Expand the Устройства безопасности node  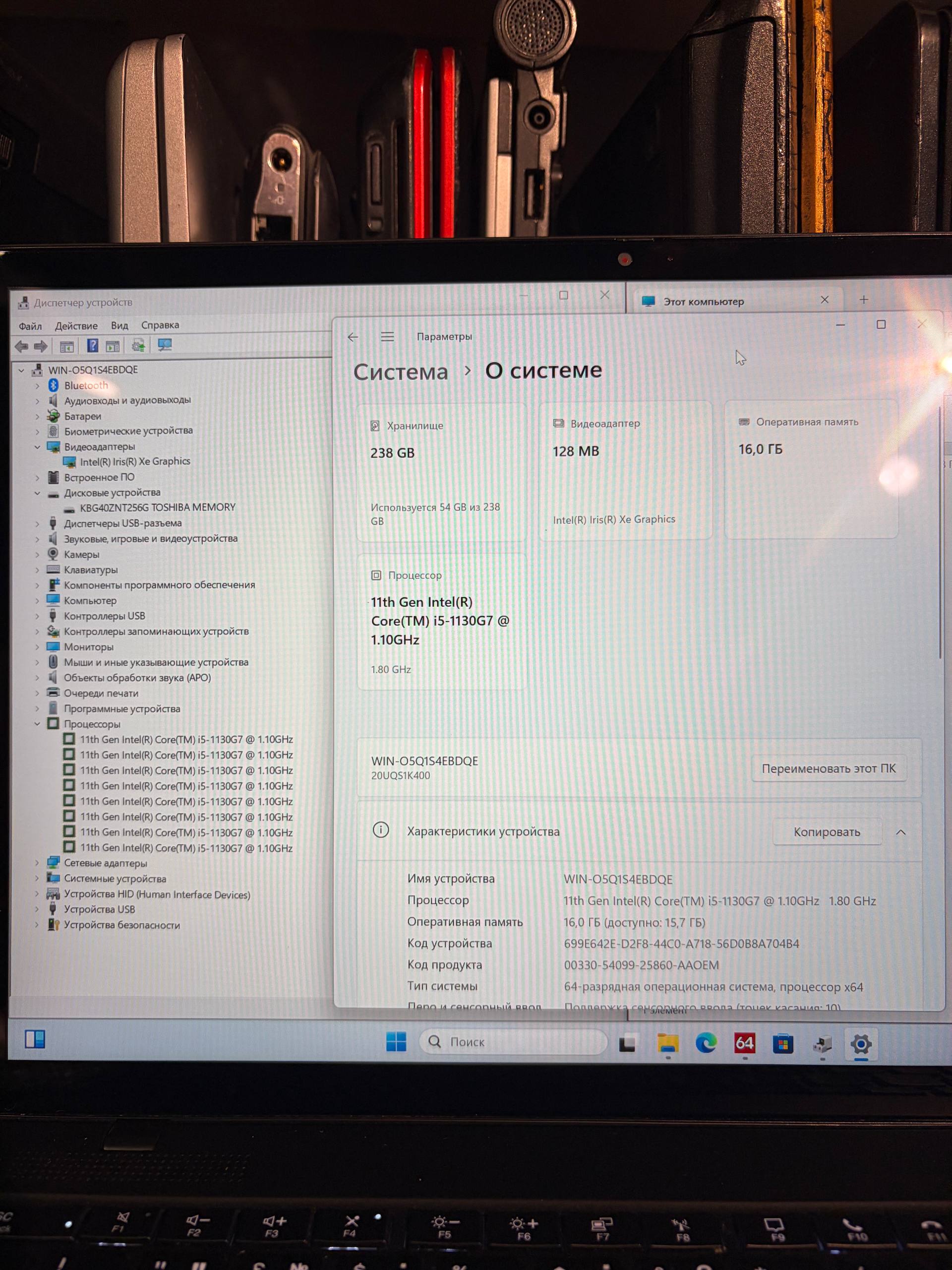(x=37, y=925)
